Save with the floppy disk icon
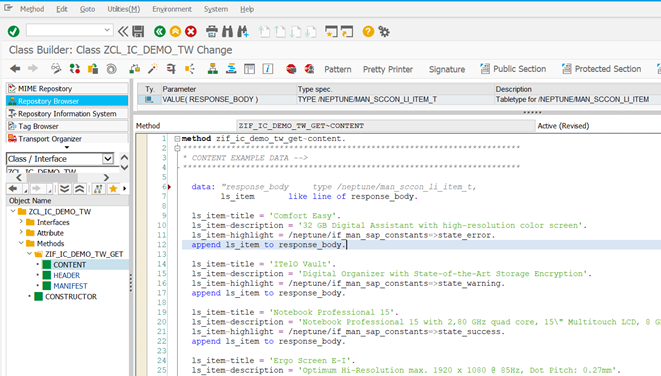 (x=138, y=31)
